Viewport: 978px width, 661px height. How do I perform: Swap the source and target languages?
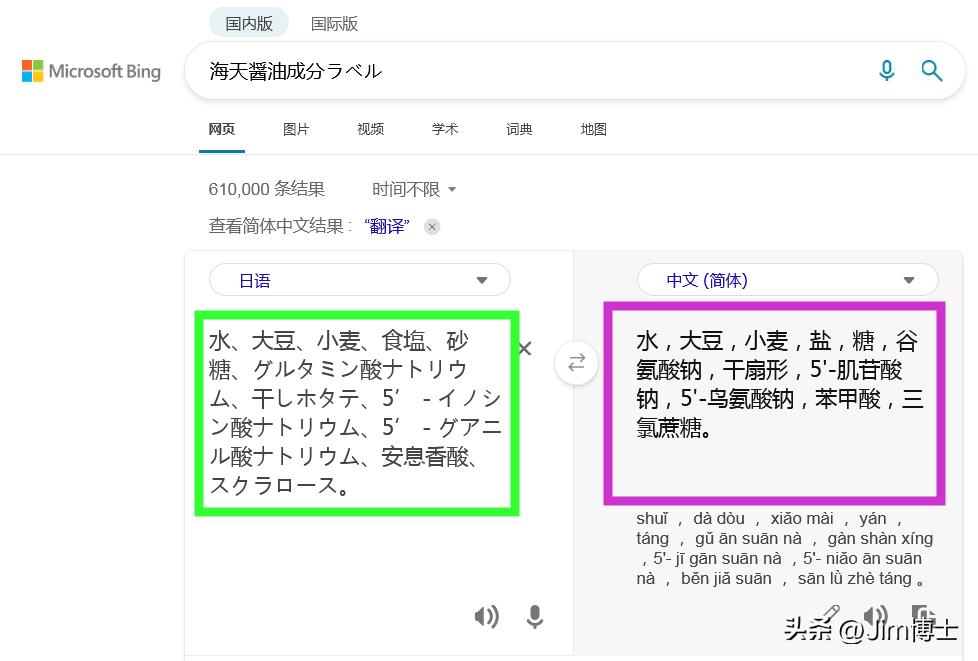coord(576,363)
